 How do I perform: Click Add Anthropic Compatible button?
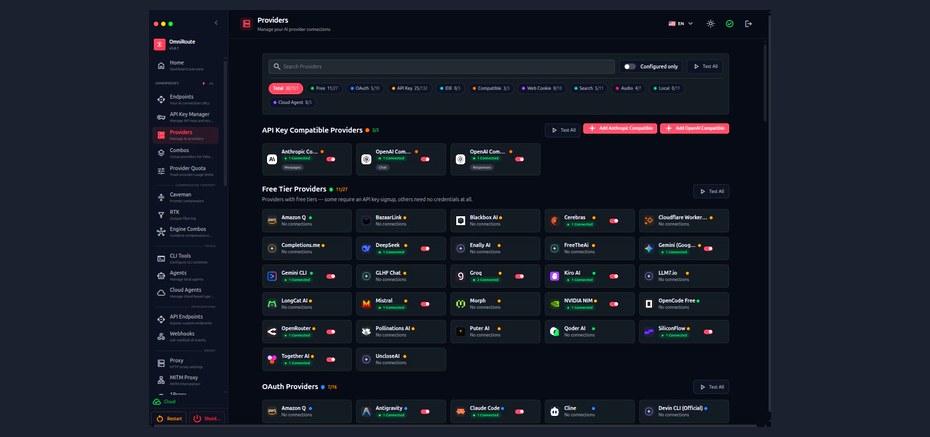pyautogui.click(x=620, y=129)
